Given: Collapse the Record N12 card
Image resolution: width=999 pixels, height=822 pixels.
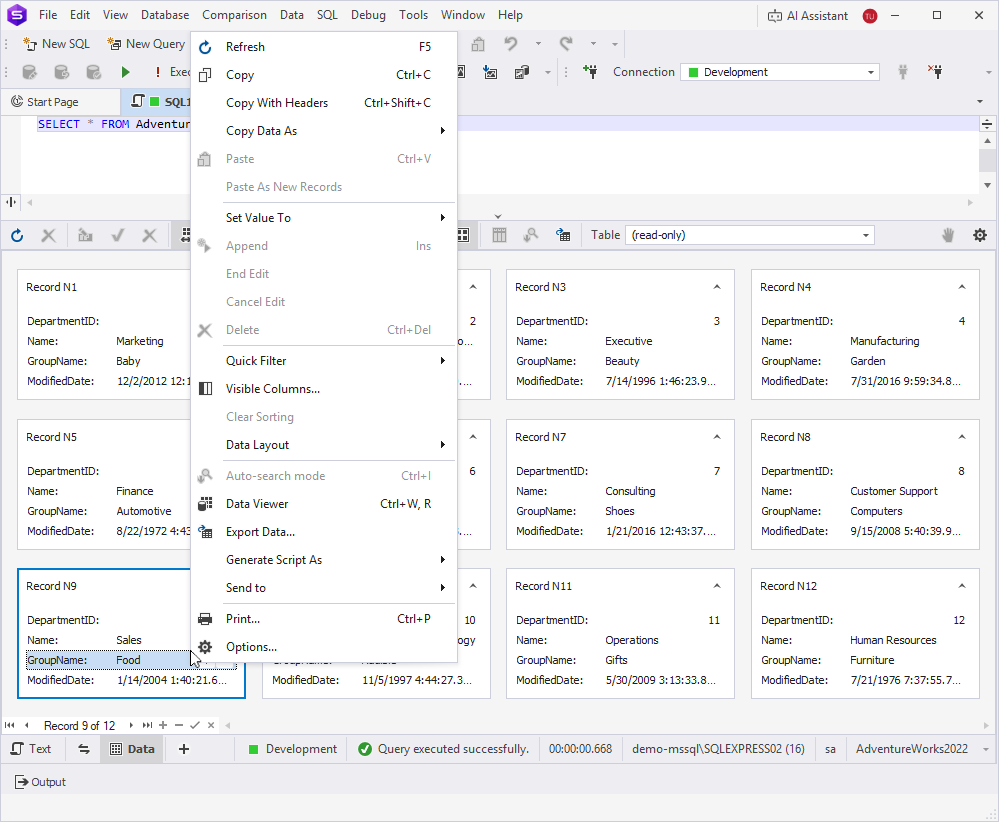Looking at the screenshot, I should [x=962, y=586].
